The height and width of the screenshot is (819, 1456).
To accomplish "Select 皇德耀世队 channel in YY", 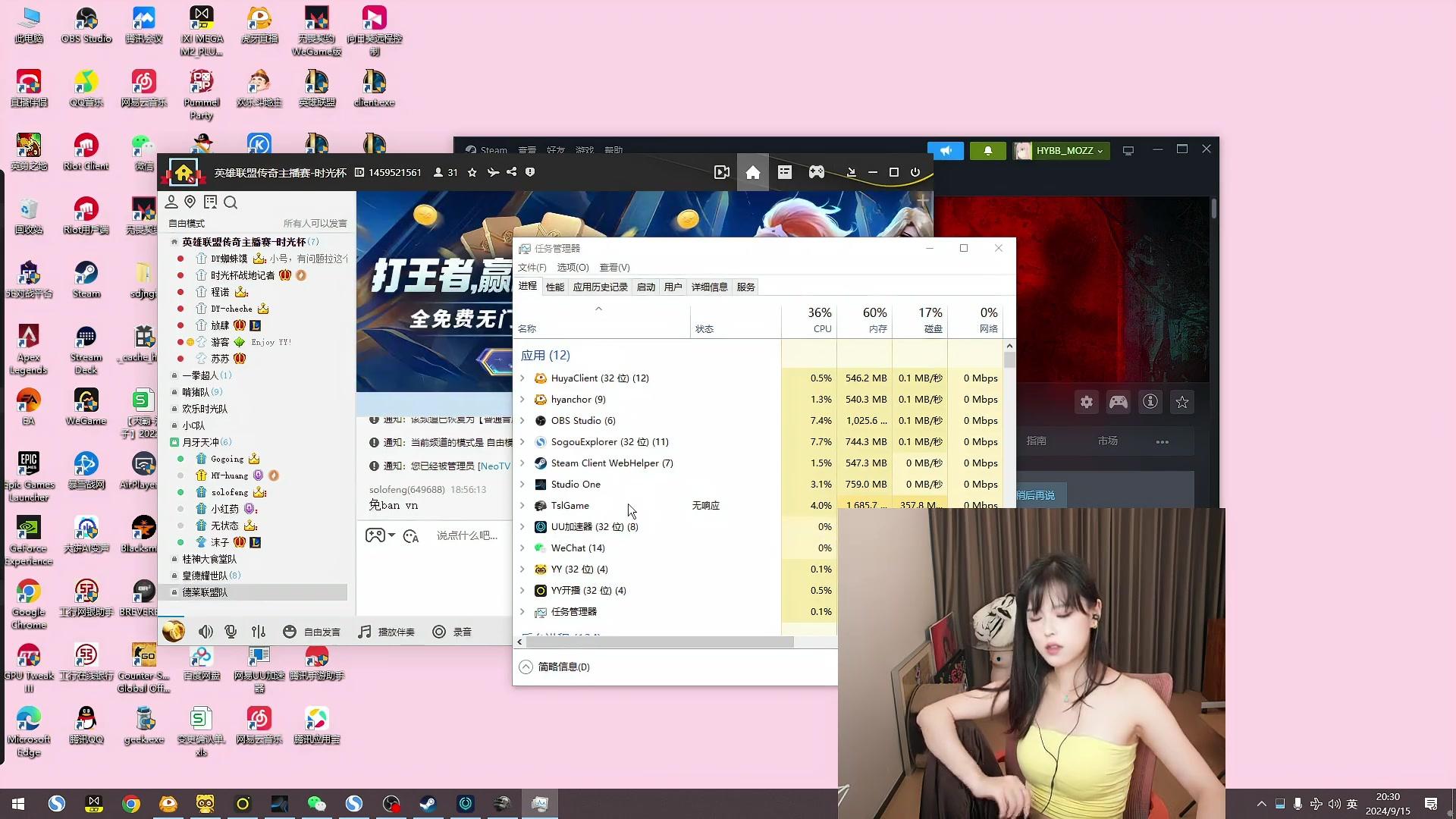I will coord(211,576).
